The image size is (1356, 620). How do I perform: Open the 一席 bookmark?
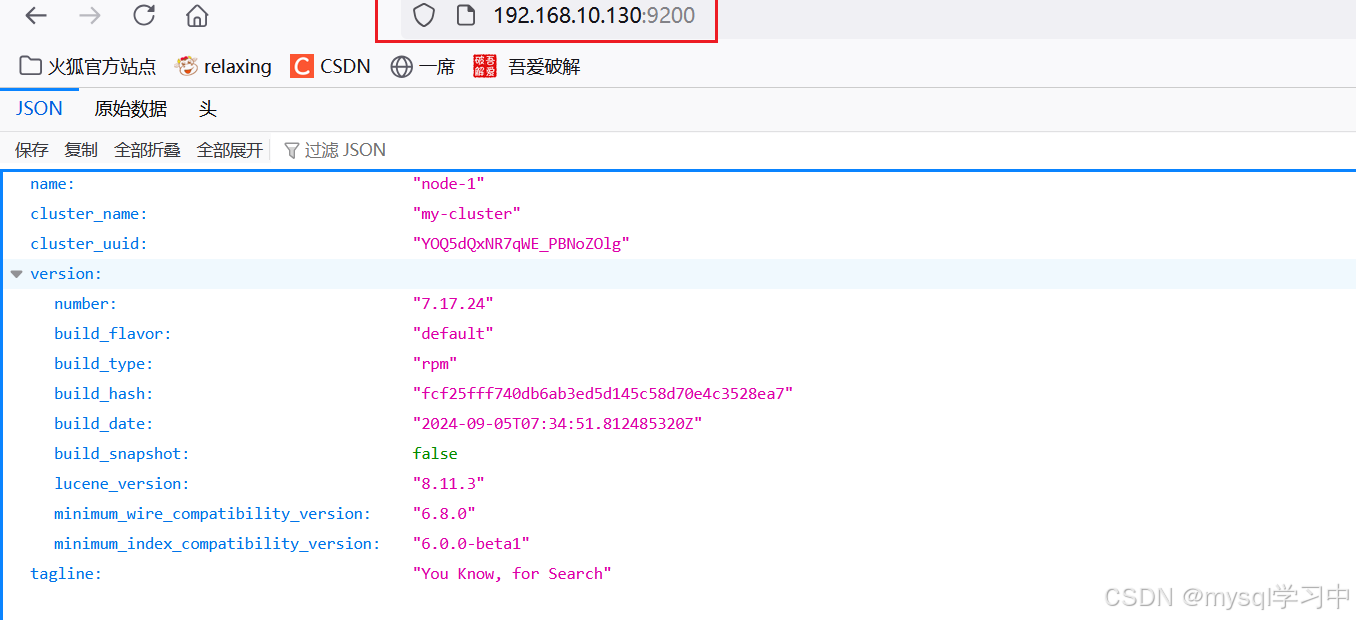[x=422, y=67]
